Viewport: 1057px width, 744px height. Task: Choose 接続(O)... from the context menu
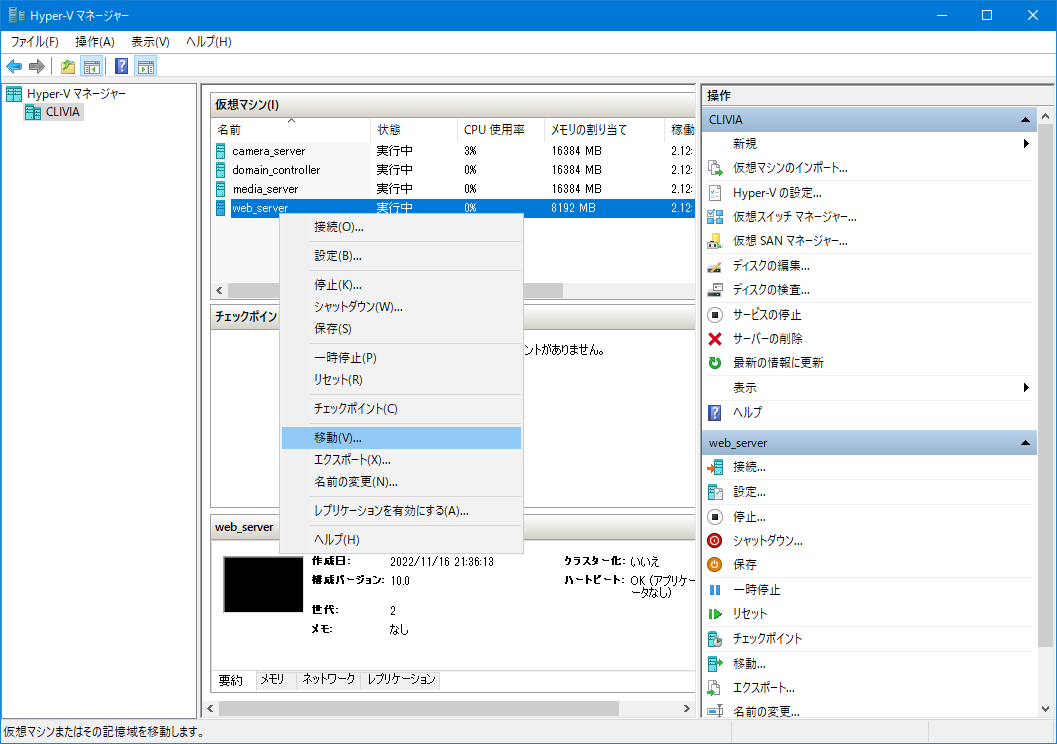401,227
